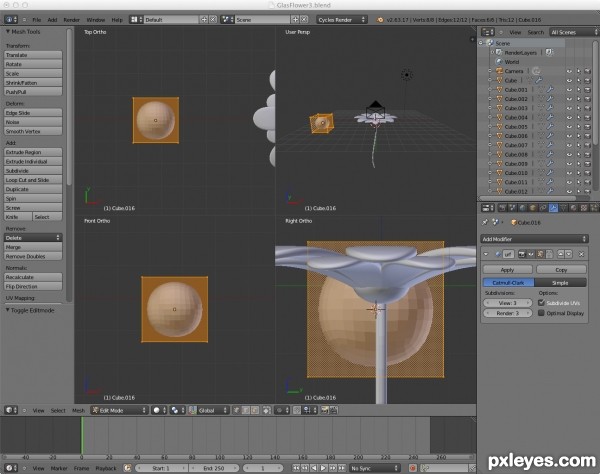Click the Extrude Region button
The width and height of the screenshot is (600, 474).
tap(33, 152)
